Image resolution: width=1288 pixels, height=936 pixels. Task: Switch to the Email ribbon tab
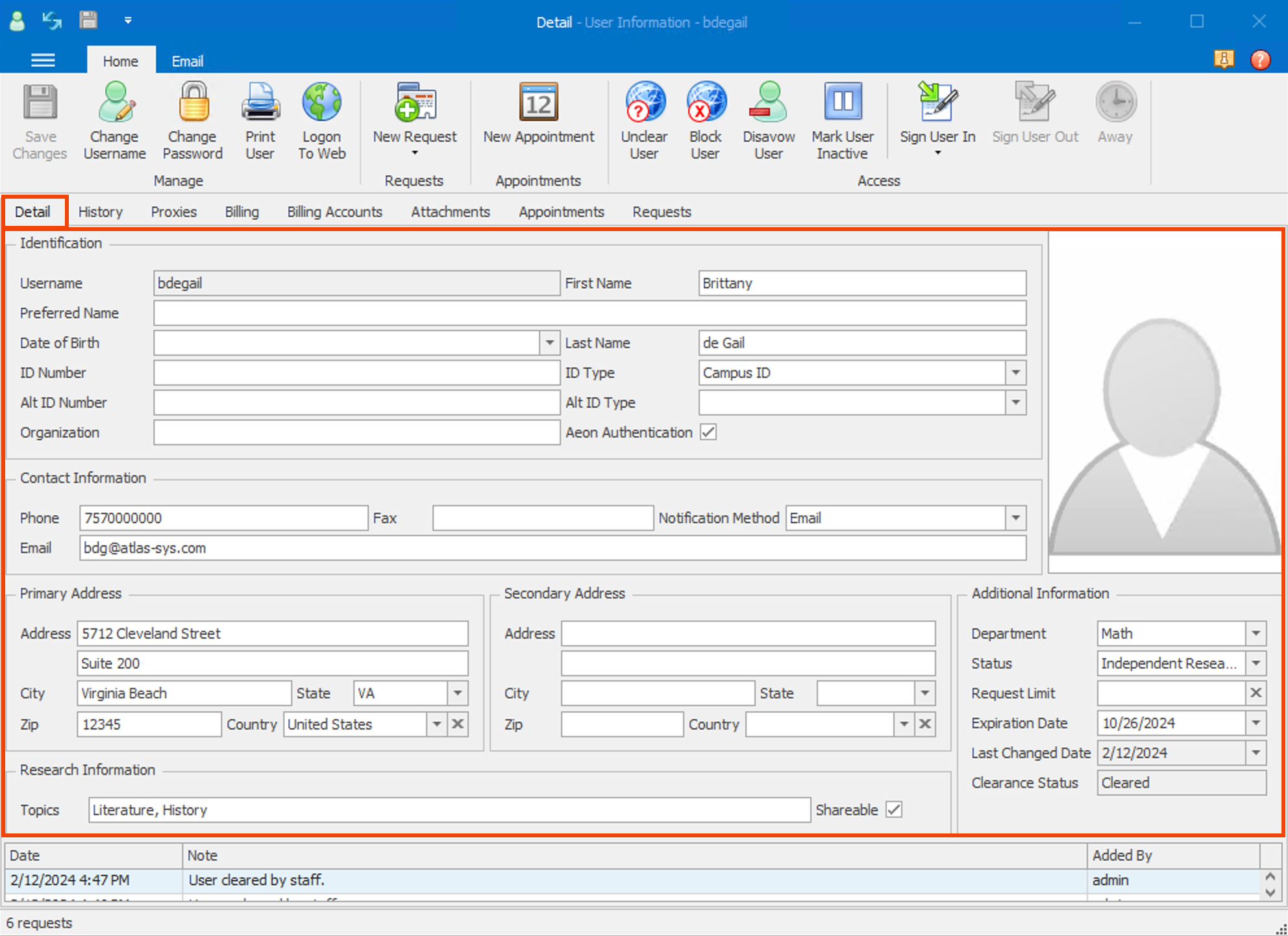(187, 60)
